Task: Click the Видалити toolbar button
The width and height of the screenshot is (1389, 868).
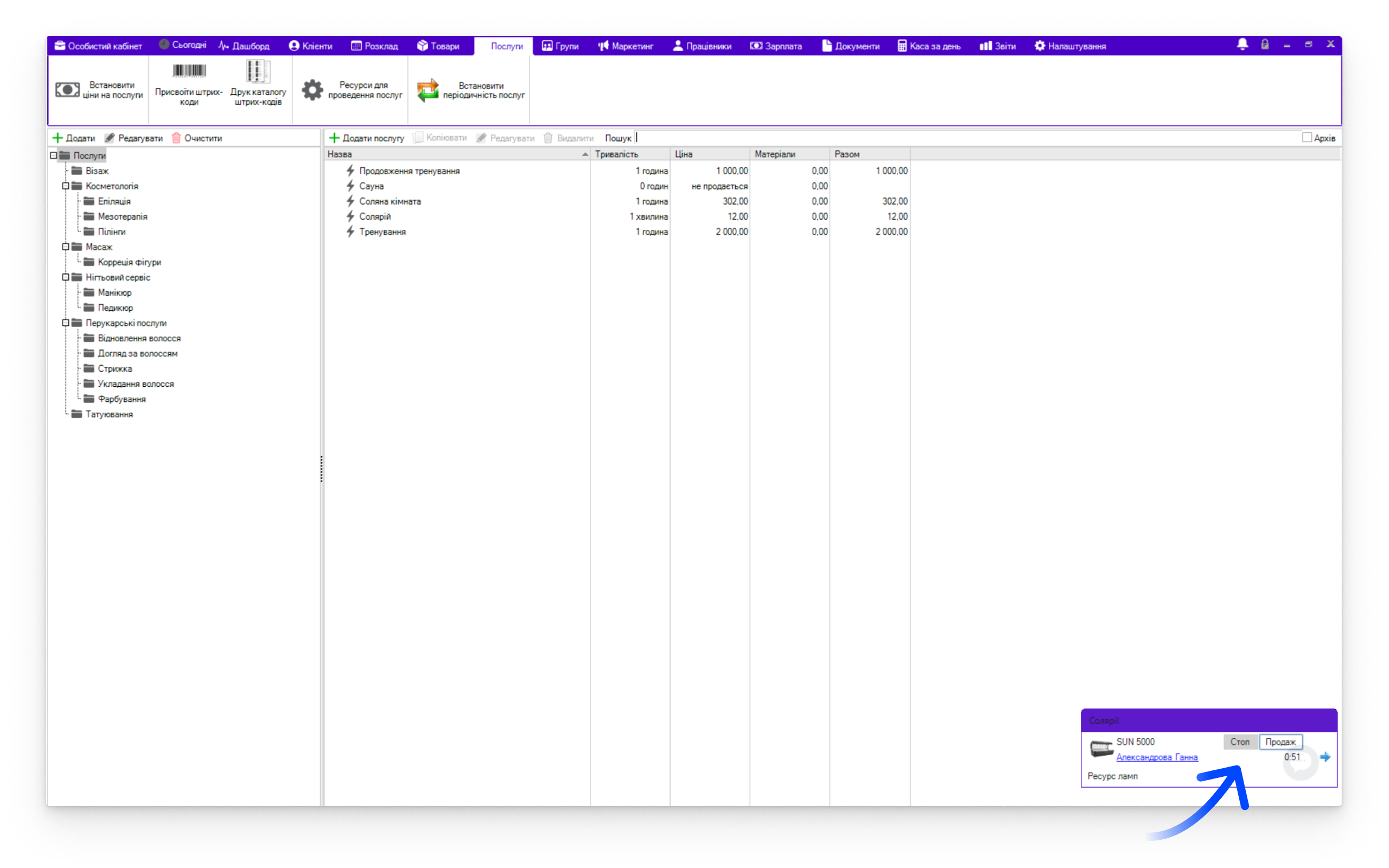Action: click(568, 138)
